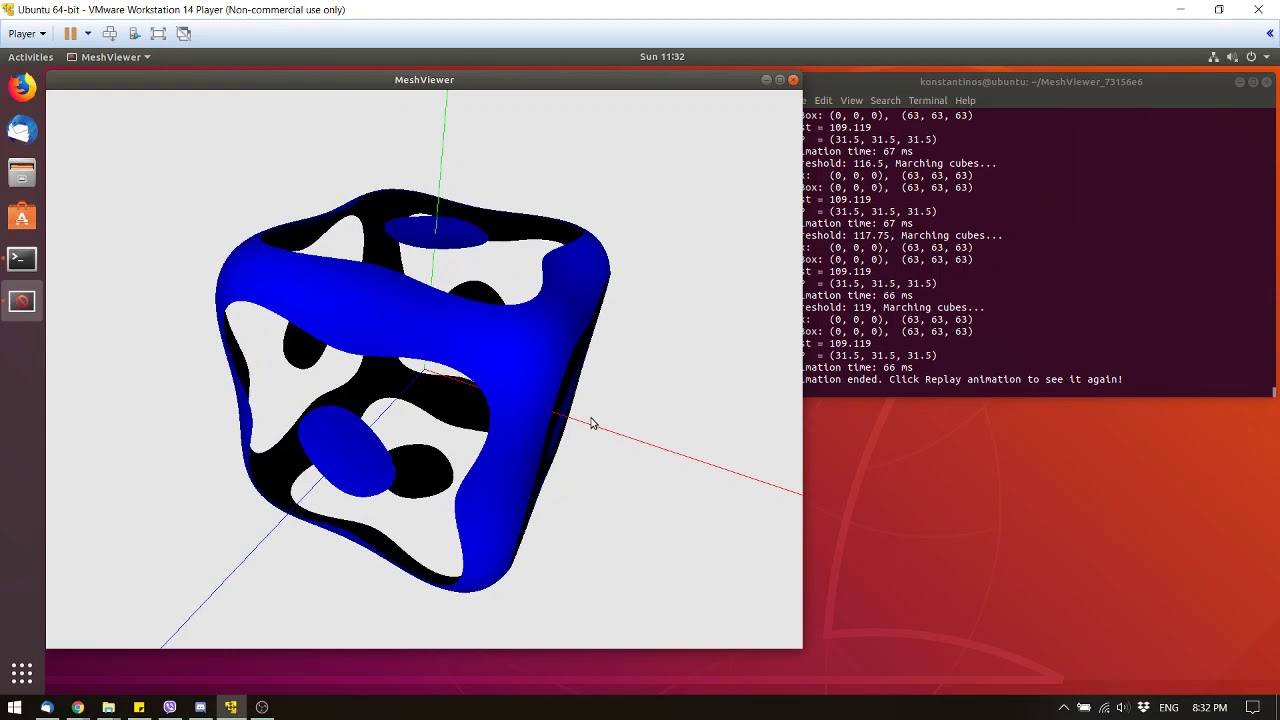This screenshot has height=720, width=1280.
Task: Open Viber from the Windows taskbar
Action: 169,707
